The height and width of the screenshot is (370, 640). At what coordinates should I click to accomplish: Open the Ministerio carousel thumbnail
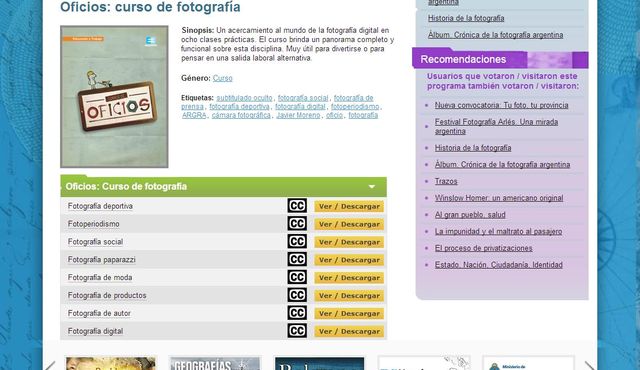[529, 363]
